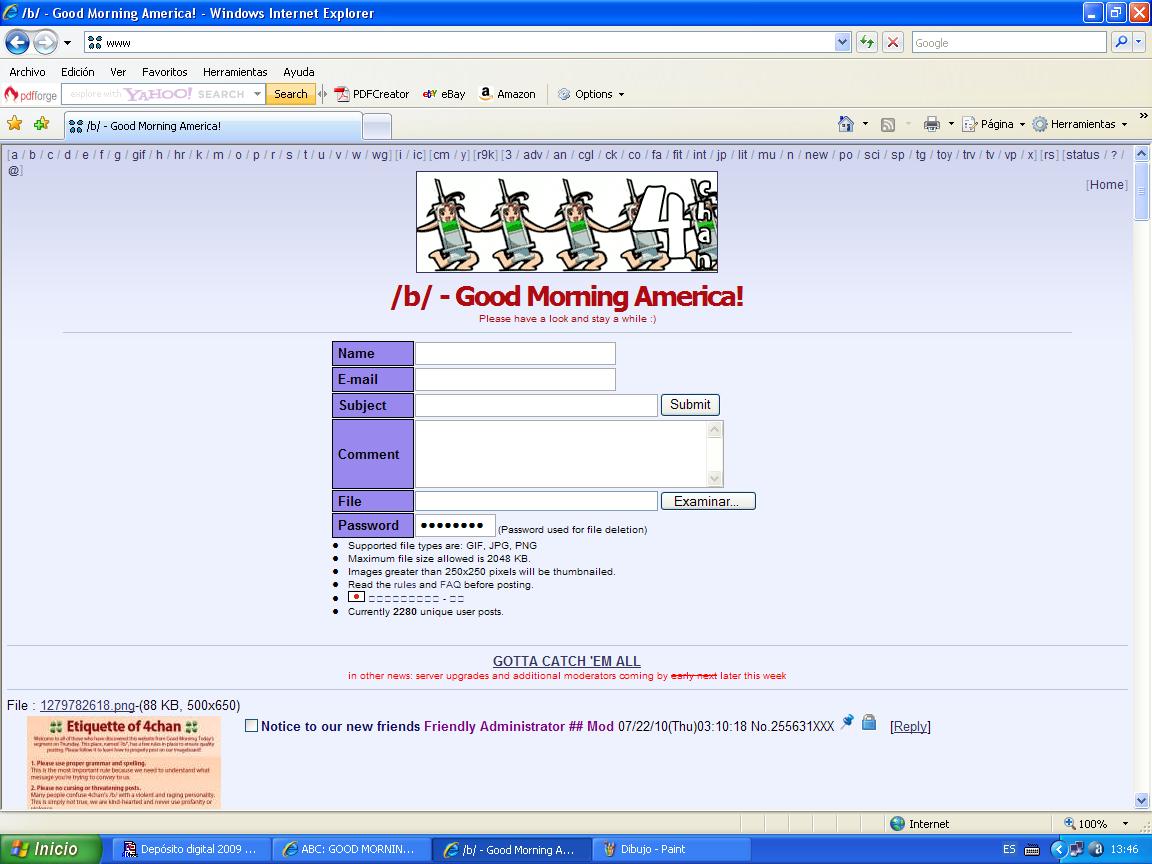Expand the Print options dropdown arrow

coord(951,124)
